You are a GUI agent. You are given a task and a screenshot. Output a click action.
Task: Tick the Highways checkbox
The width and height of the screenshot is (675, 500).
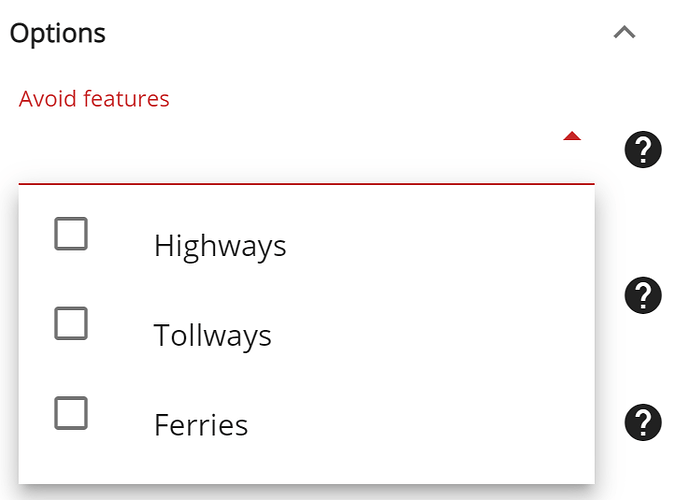coord(71,233)
